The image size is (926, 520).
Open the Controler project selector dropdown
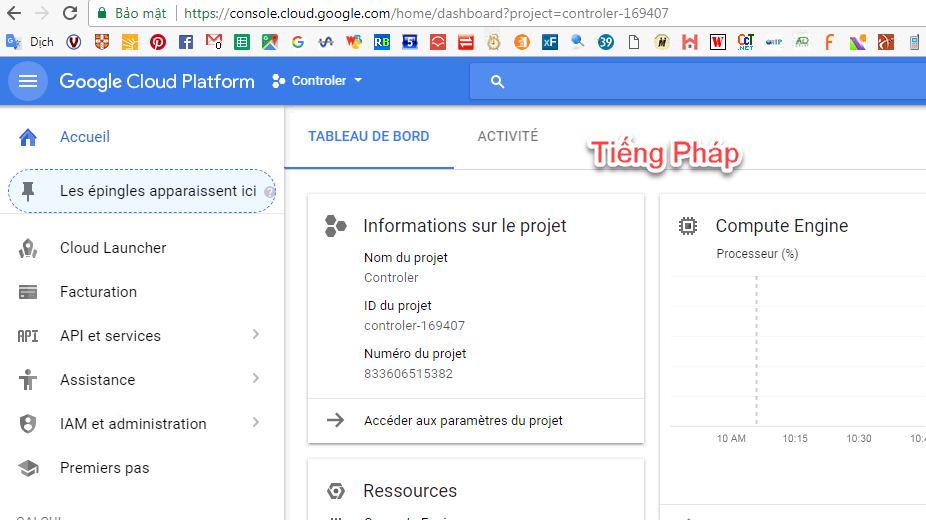tap(317, 81)
